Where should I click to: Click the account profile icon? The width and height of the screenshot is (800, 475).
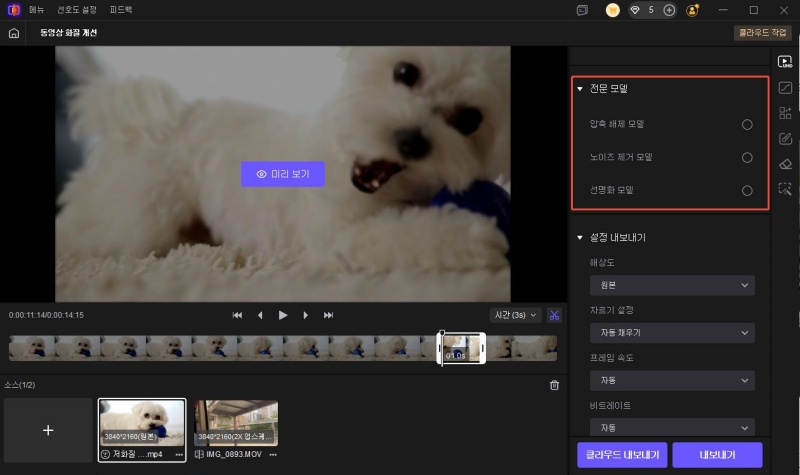(692, 10)
